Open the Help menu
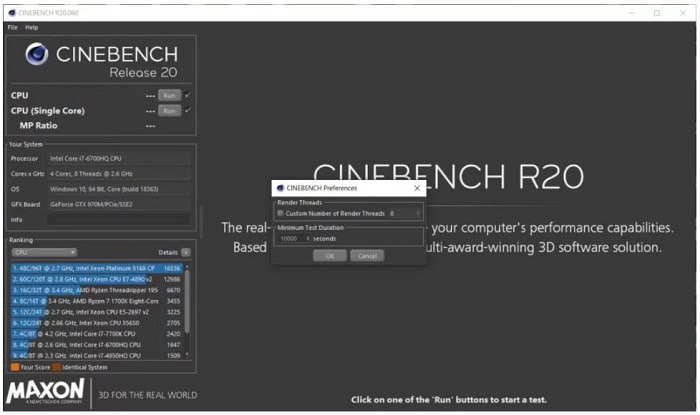 (32, 28)
